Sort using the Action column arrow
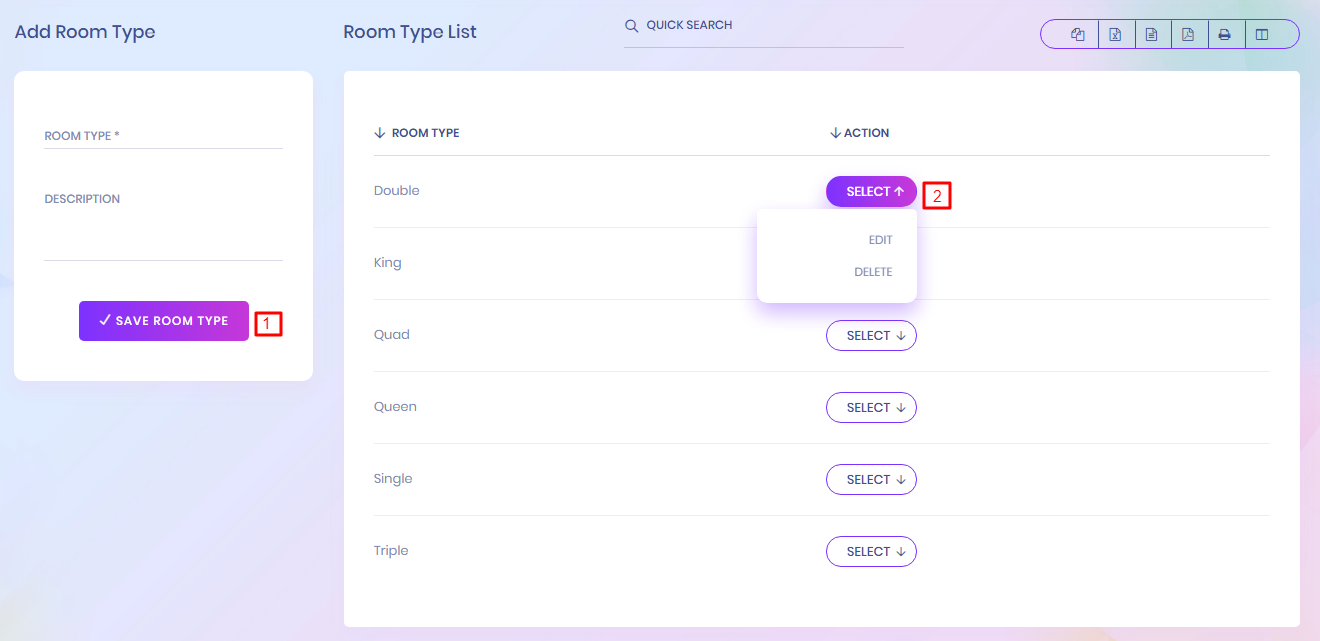The image size is (1320, 641). click(835, 133)
